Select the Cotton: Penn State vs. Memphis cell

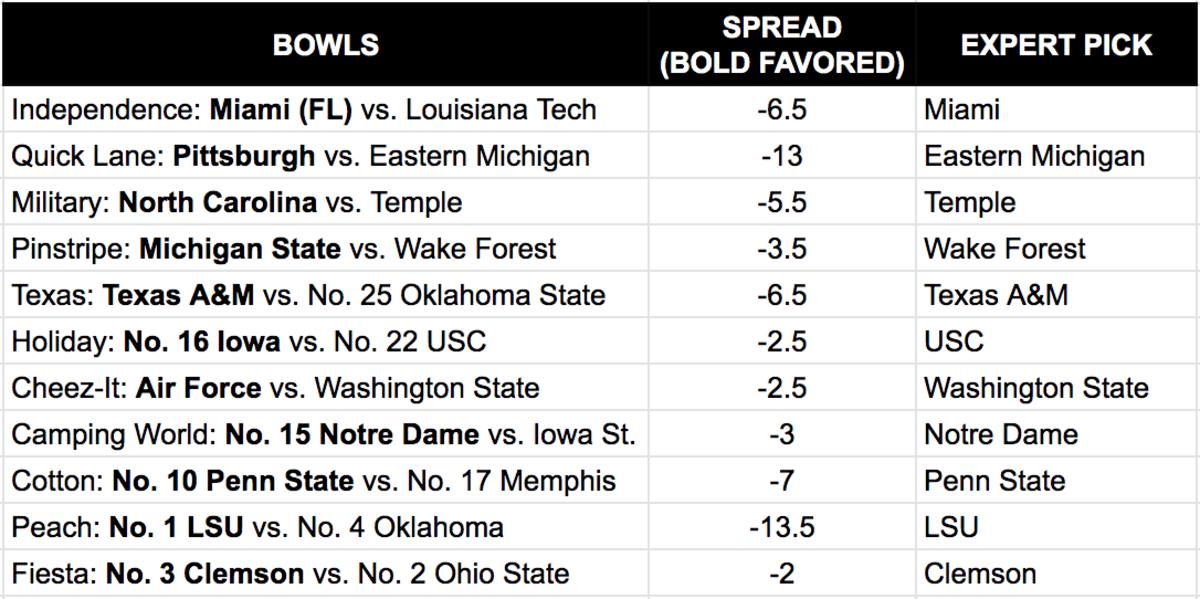click(x=313, y=481)
